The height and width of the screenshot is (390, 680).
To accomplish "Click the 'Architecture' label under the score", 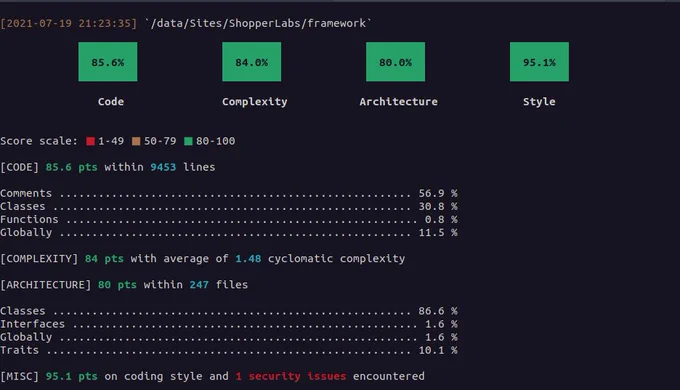I will pos(399,102).
